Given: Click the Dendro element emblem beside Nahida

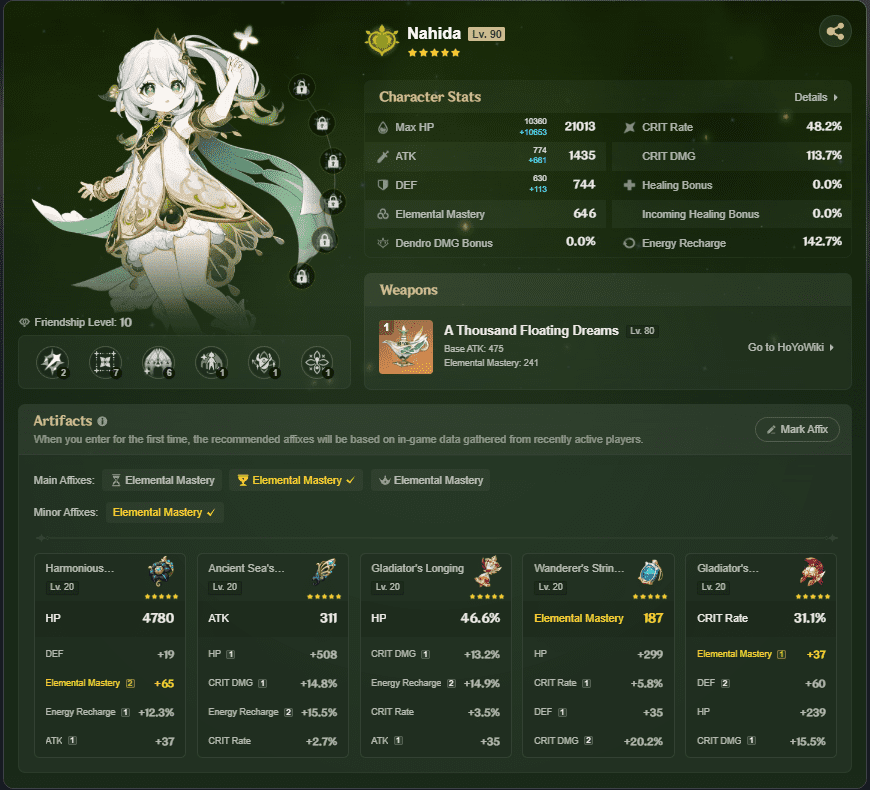Looking at the screenshot, I should [381, 39].
